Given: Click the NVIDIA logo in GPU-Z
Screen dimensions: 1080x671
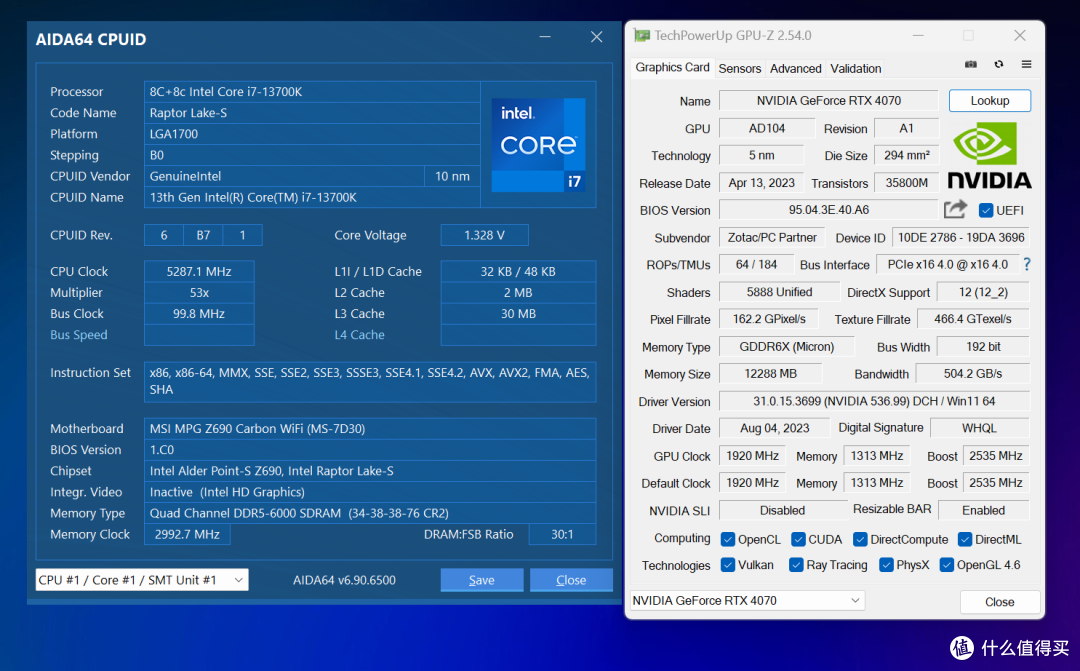Looking at the screenshot, I should [x=989, y=155].
